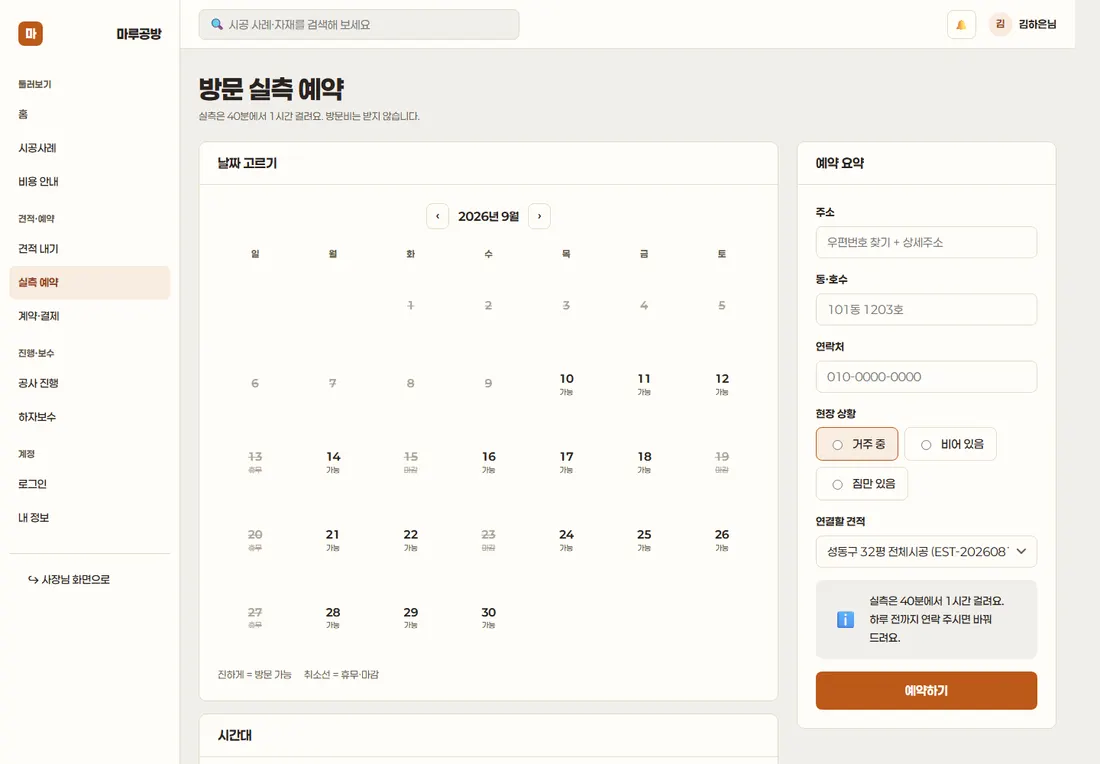This screenshot has width=1100, height=764.
Task: Open 견적 내기 in sidebar
Action: point(90,249)
